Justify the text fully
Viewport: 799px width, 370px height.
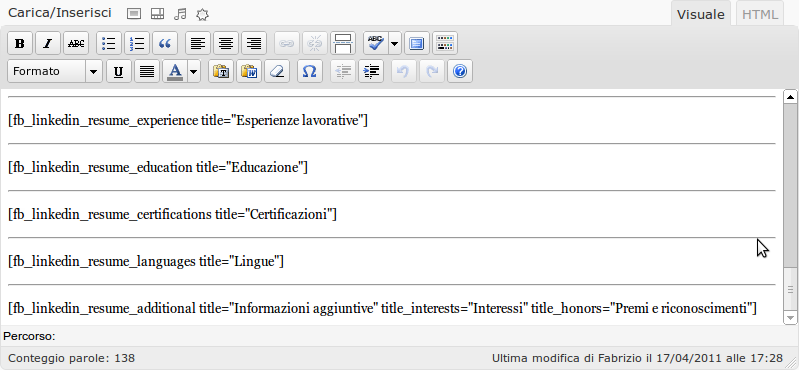pyautogui.click(x=147, y=71)
